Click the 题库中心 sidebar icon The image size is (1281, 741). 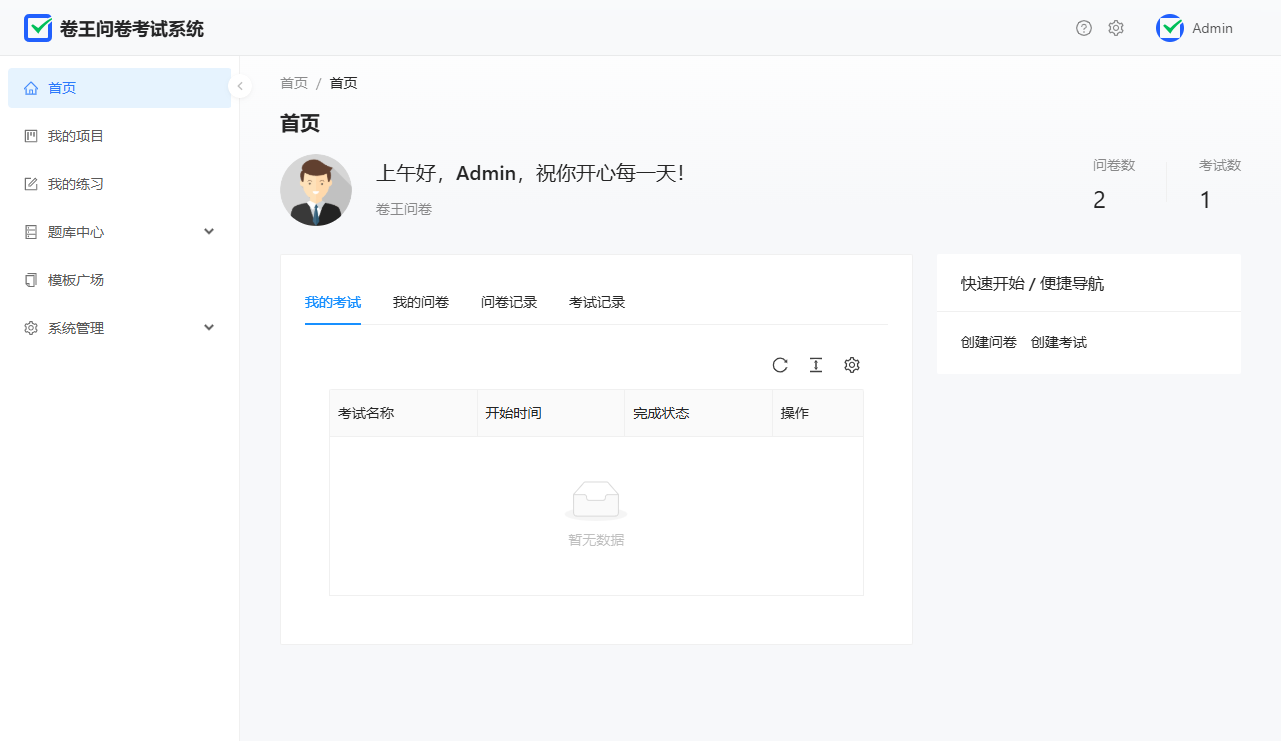pos(31,232)
